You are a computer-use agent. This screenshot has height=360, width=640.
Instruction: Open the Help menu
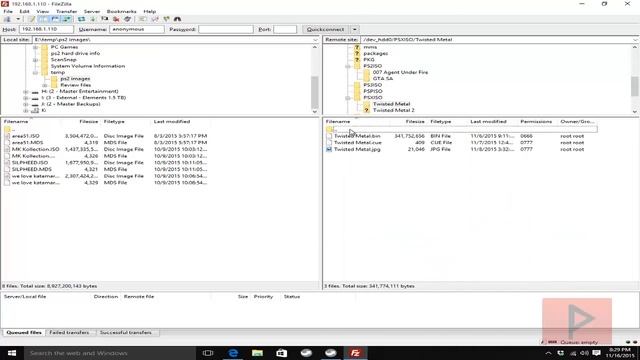point(150,11)
